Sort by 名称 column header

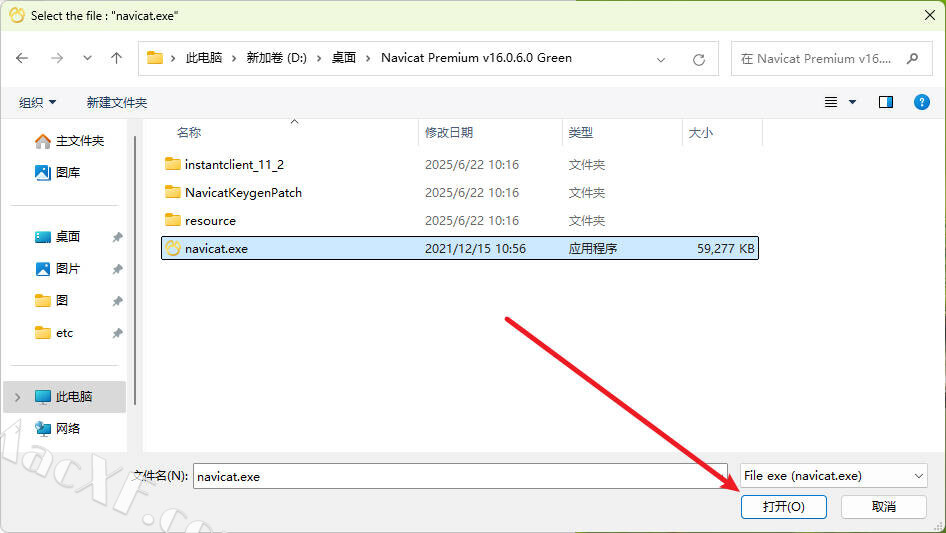188,133
